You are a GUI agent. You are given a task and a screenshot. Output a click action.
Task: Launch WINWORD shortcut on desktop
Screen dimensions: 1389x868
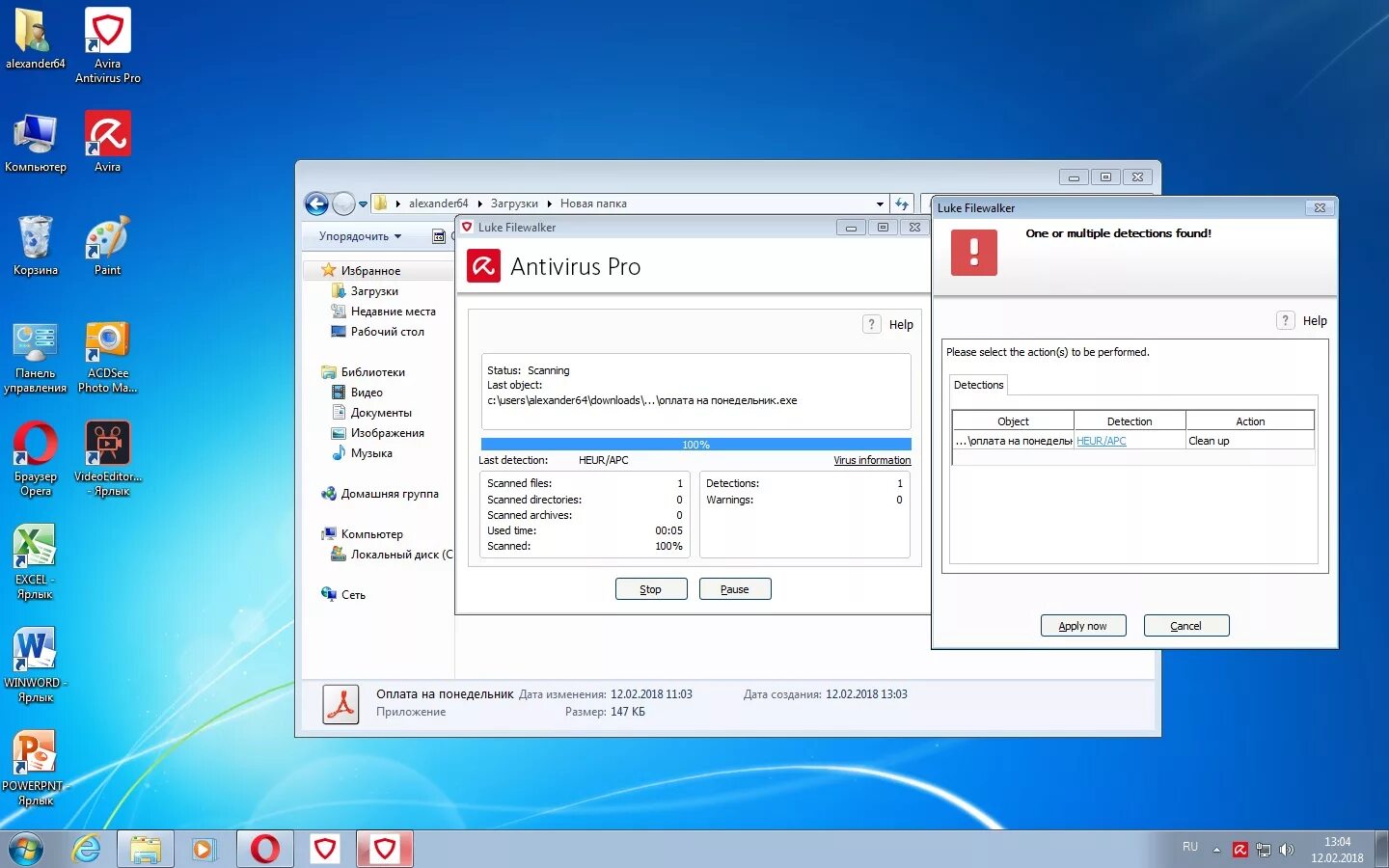pyautogui.click(x=36, y=665)
